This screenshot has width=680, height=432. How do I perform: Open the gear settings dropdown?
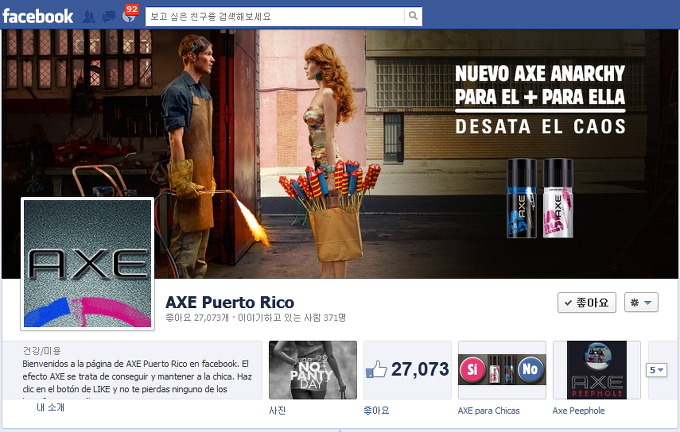(640, 302)
